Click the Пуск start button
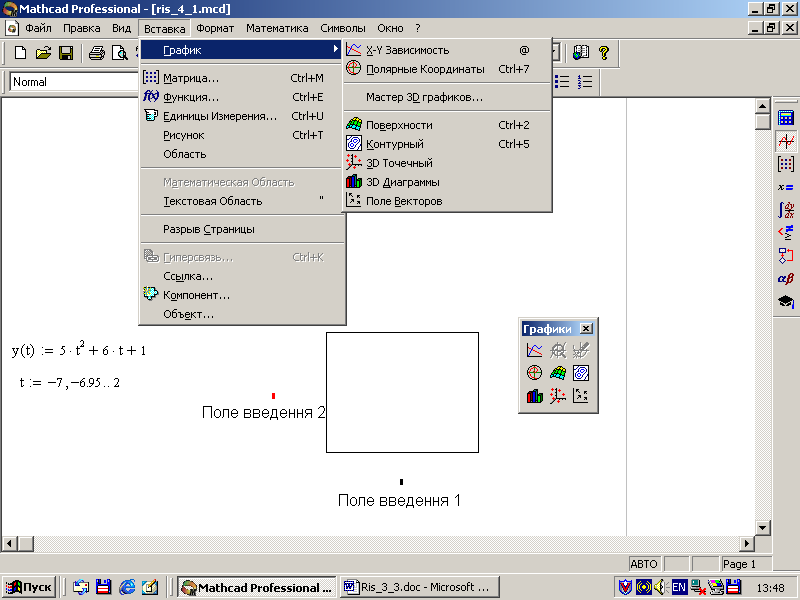 click(29, 587)
